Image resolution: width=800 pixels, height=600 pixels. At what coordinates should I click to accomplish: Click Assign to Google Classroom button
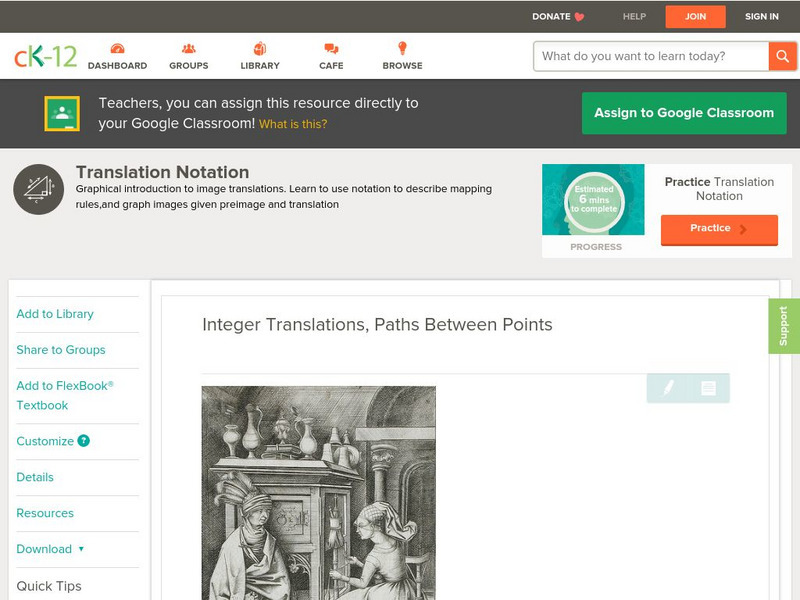[x=684, y=113]
